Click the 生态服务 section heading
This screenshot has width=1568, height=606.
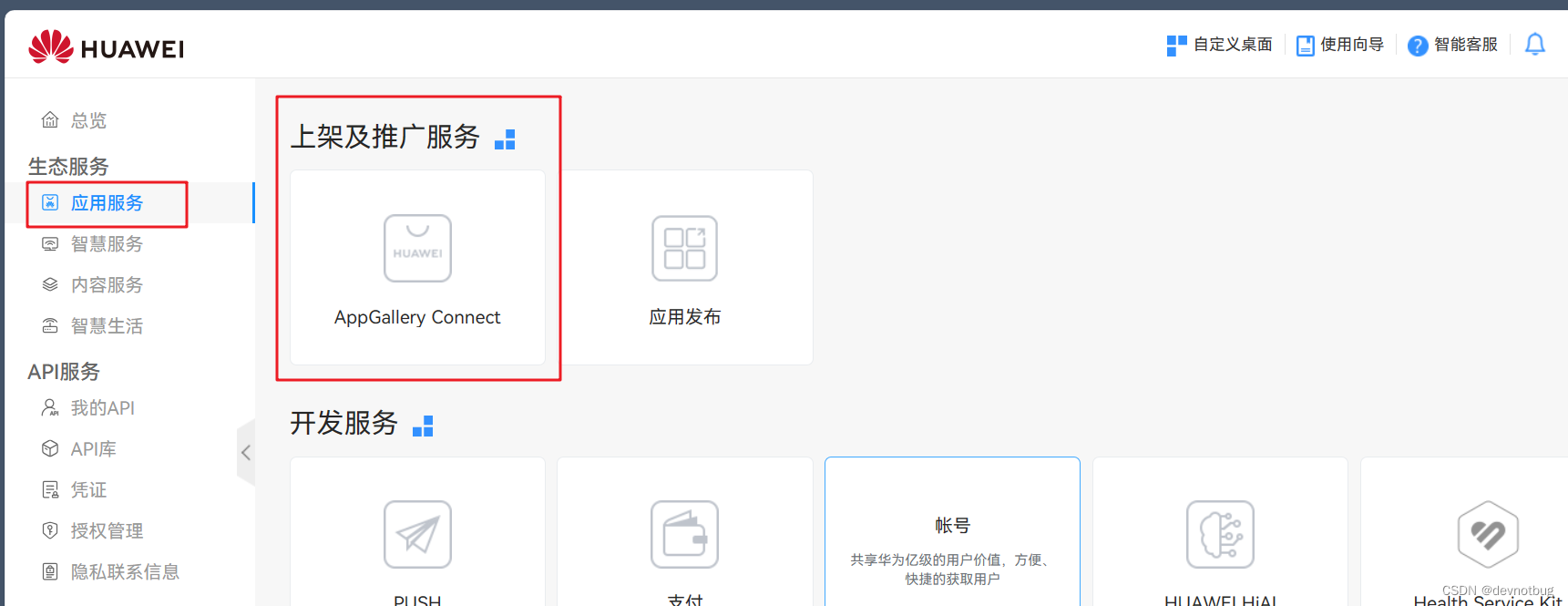click(x=68, y=166)
